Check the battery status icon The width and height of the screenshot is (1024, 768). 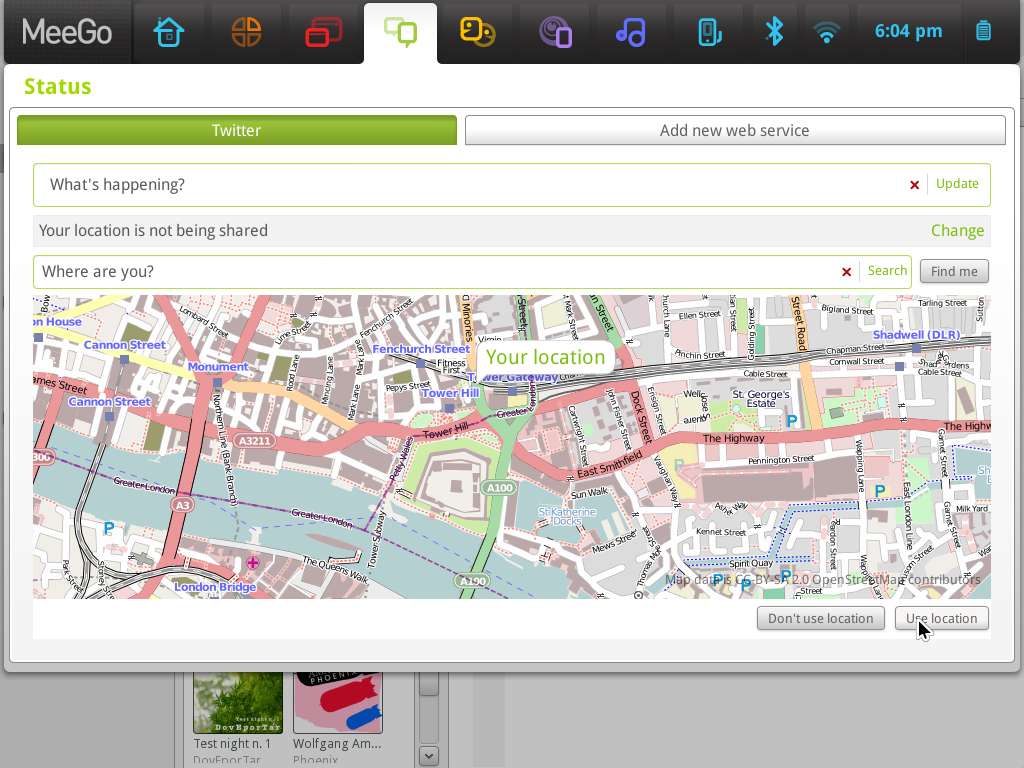983,31
